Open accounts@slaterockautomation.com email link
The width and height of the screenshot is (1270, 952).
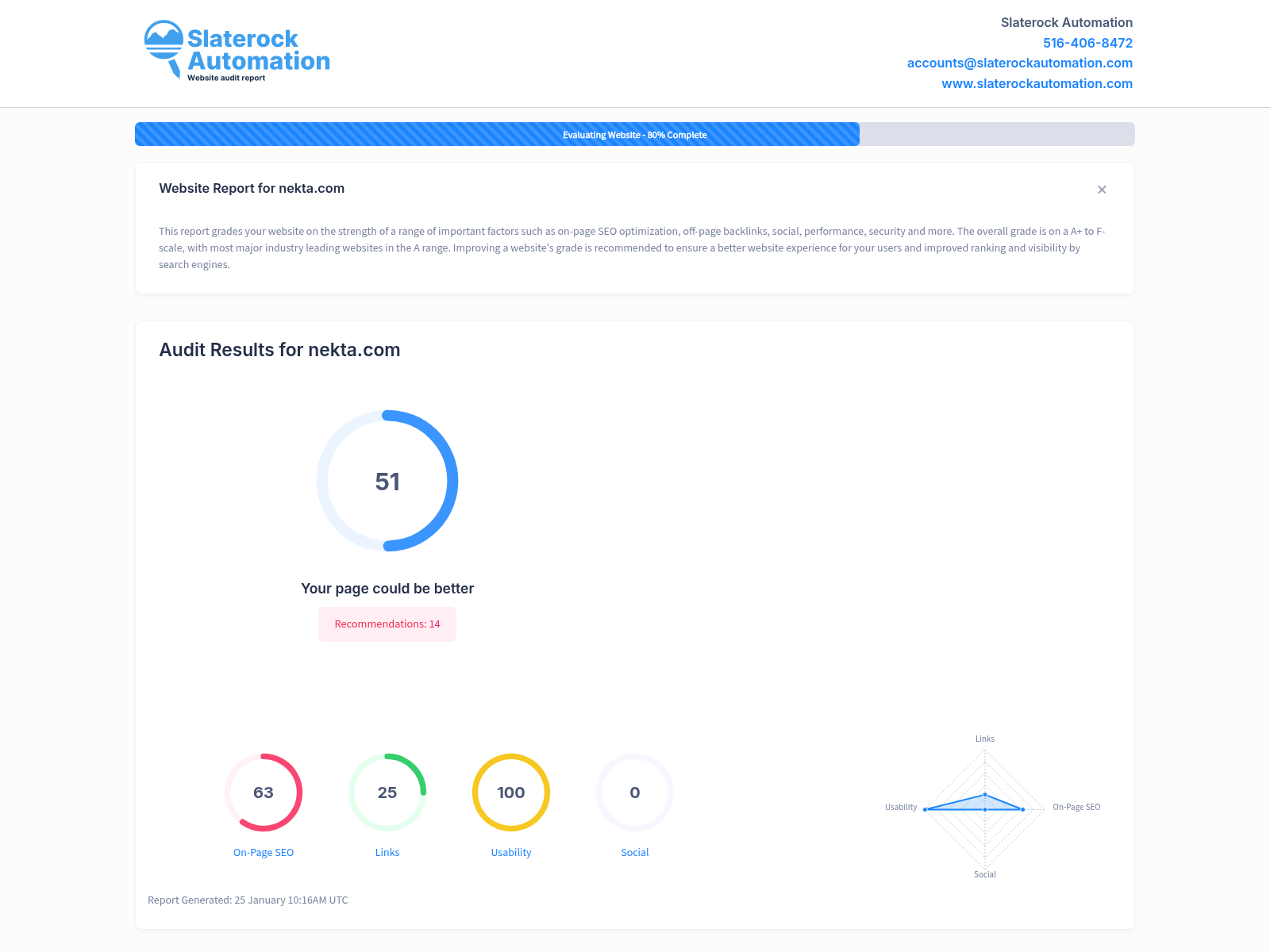[1019, 63]
